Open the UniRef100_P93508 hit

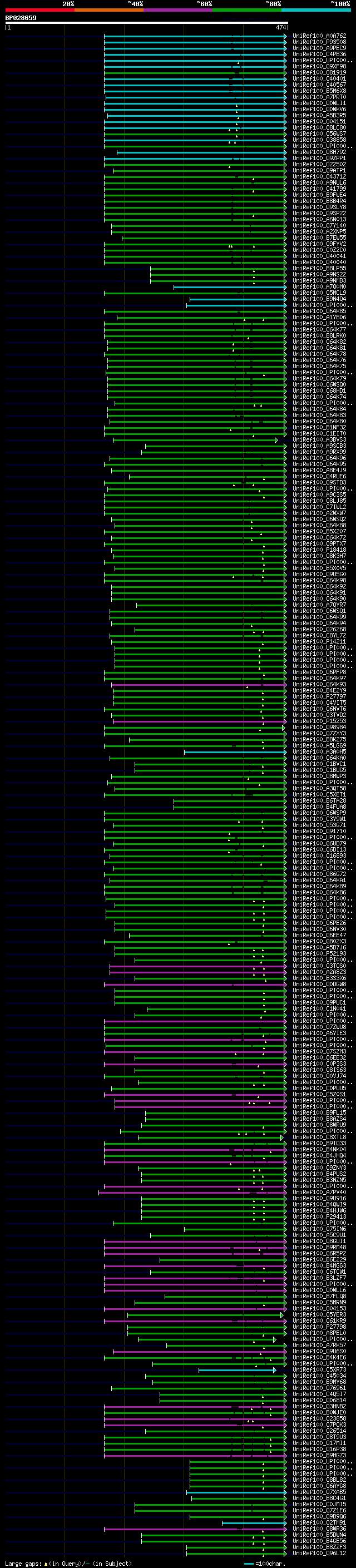319,42
